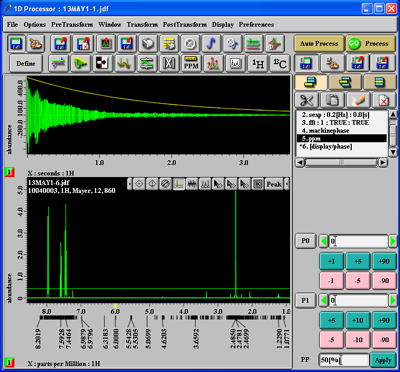Open the Options menu
Screen dimensions: 400x372
click(35, 25)
